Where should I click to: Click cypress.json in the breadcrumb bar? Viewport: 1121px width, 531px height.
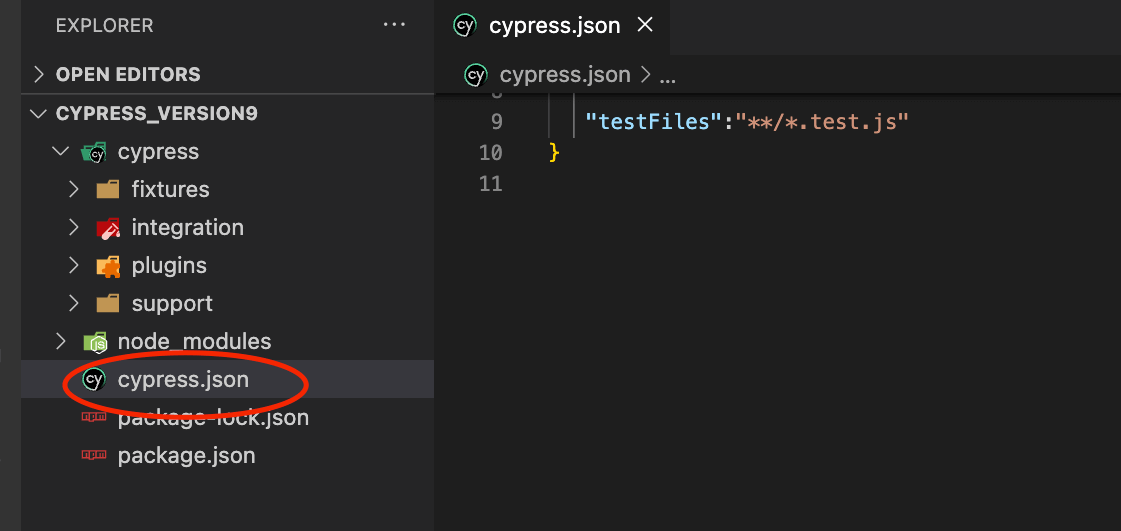[x=565, y=74]
